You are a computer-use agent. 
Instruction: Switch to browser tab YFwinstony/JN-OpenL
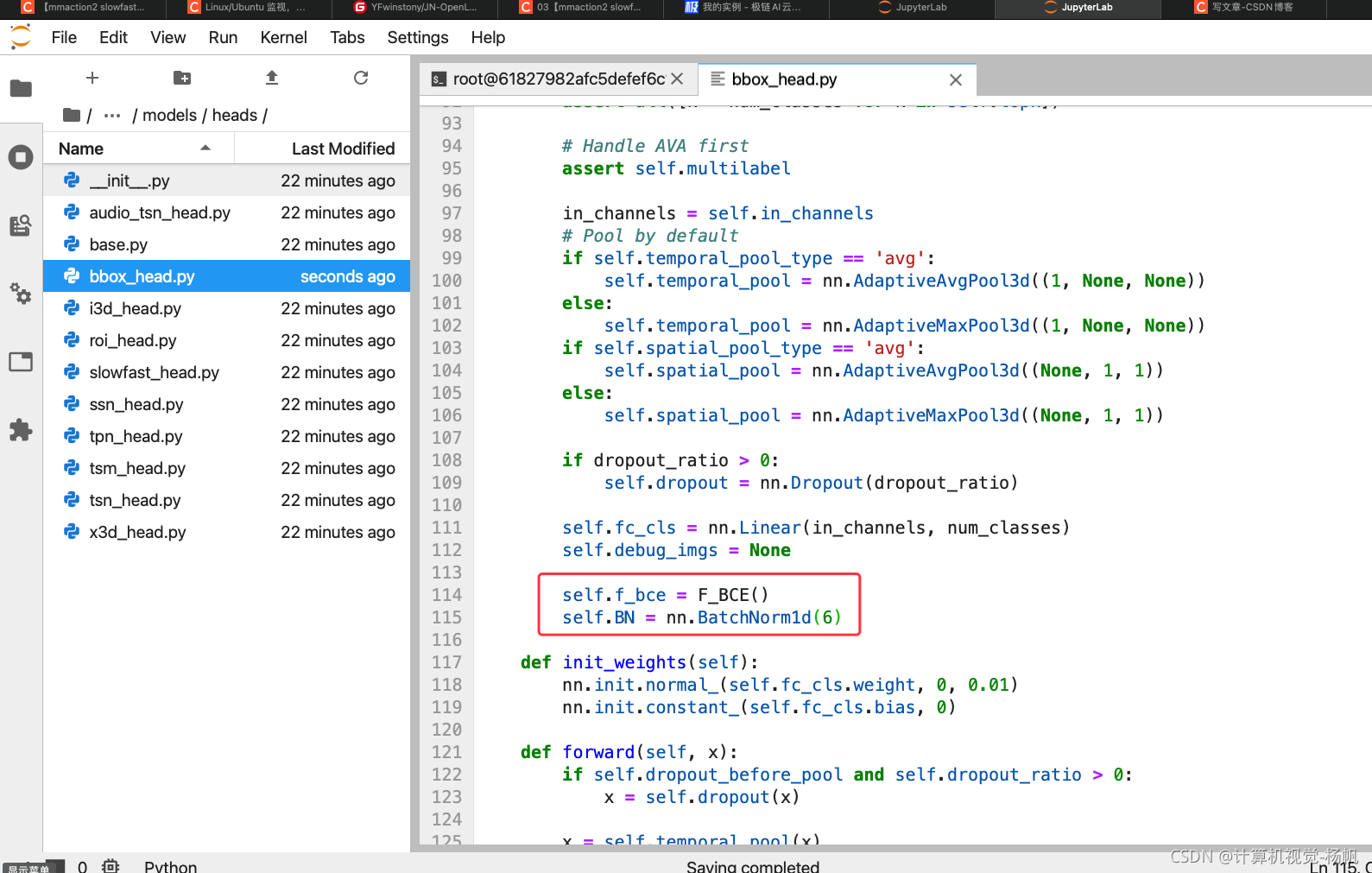click(414, 7)
